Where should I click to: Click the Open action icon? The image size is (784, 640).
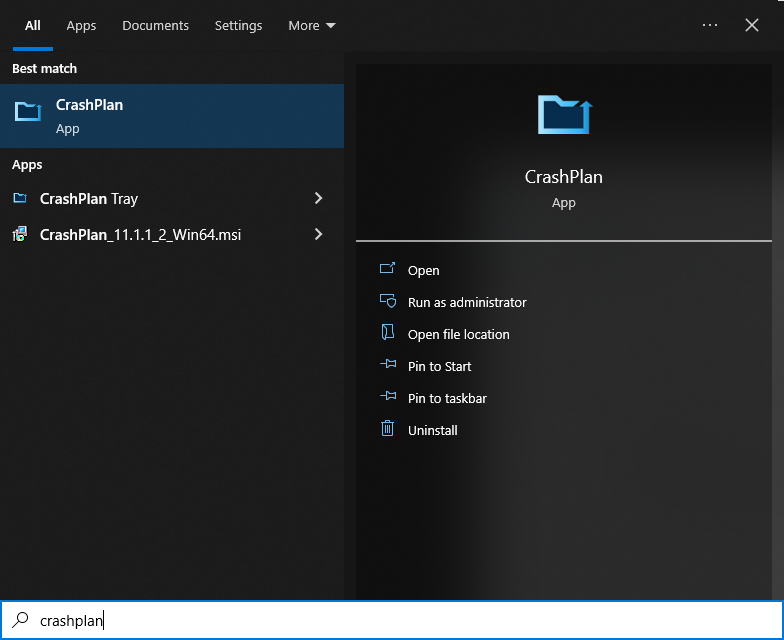[x=388, y=268]
